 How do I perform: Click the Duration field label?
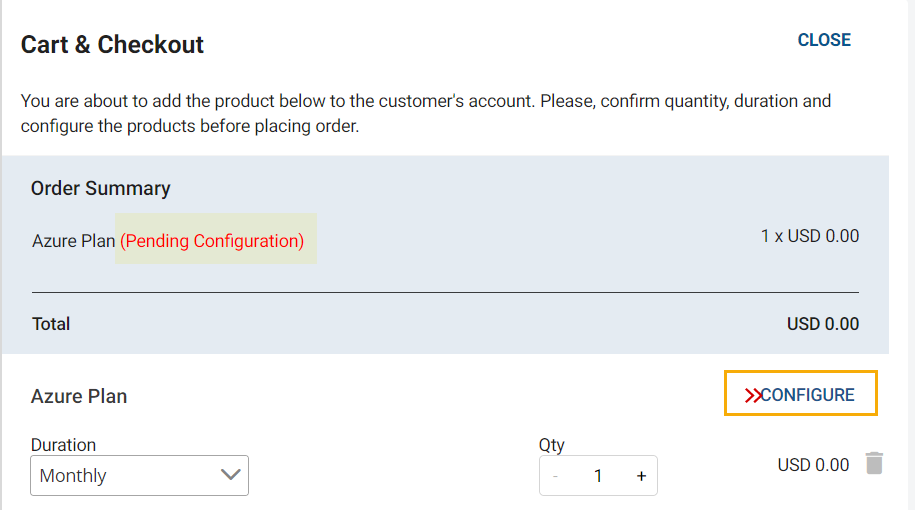pos(63,445)
